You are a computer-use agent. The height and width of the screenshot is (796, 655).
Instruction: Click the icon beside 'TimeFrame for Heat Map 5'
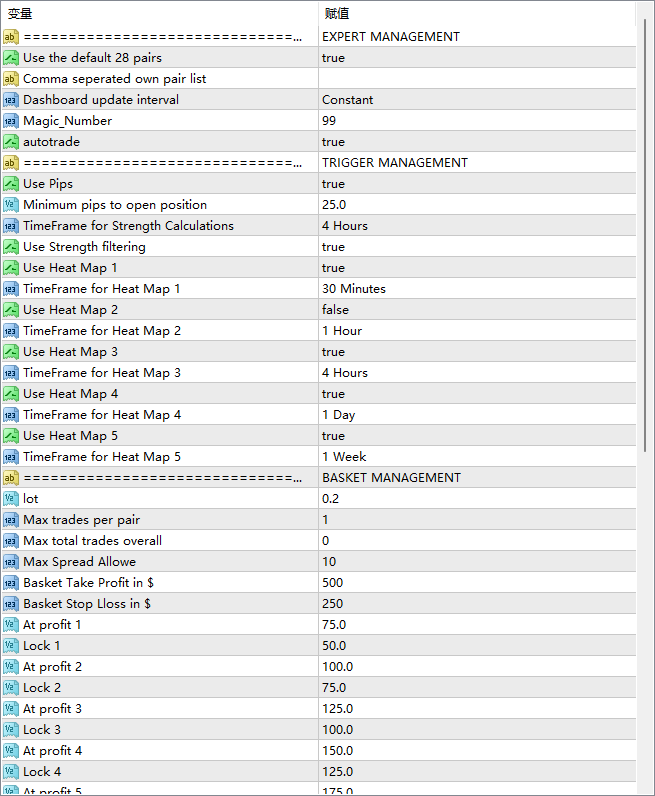click(11, 457)
